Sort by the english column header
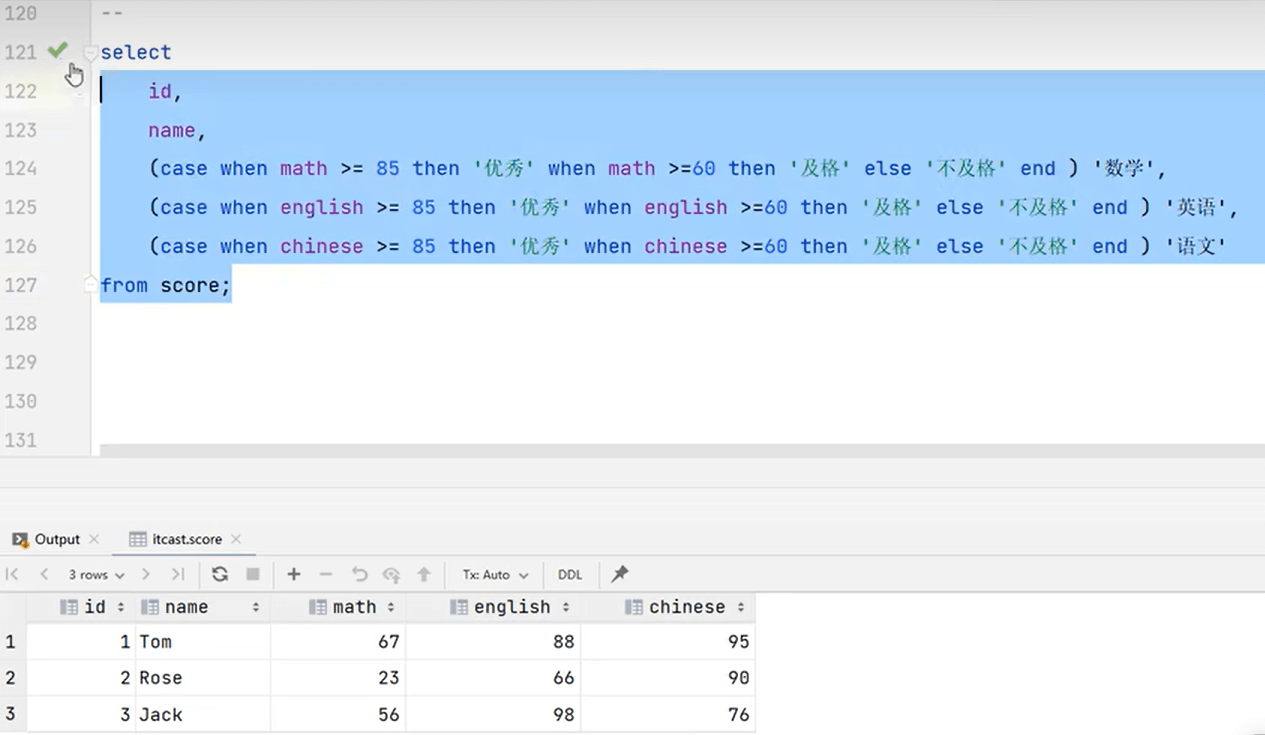 pyautogui.click(x=512, y=607)
